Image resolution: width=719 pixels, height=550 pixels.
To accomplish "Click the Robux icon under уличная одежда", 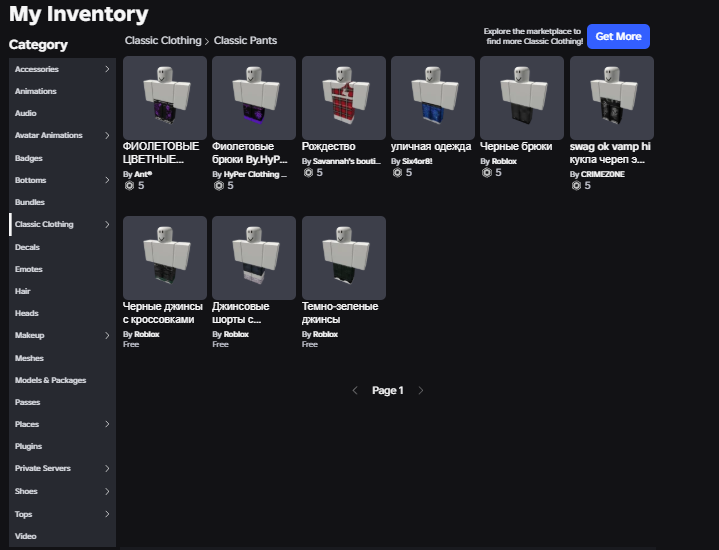I will pos(398,172).
